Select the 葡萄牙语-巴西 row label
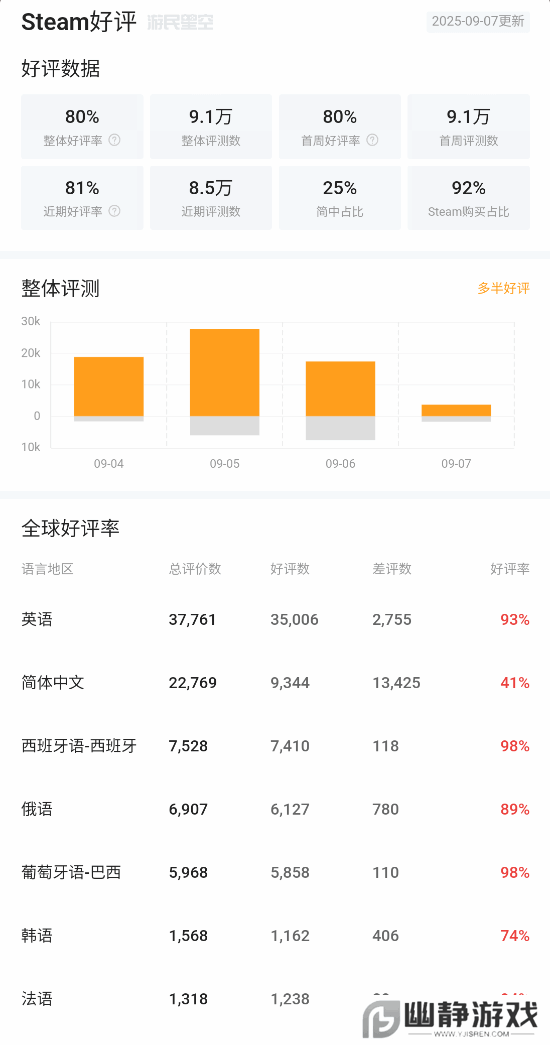The height and width of the screenshot is (1045, 550). [71, 872]
